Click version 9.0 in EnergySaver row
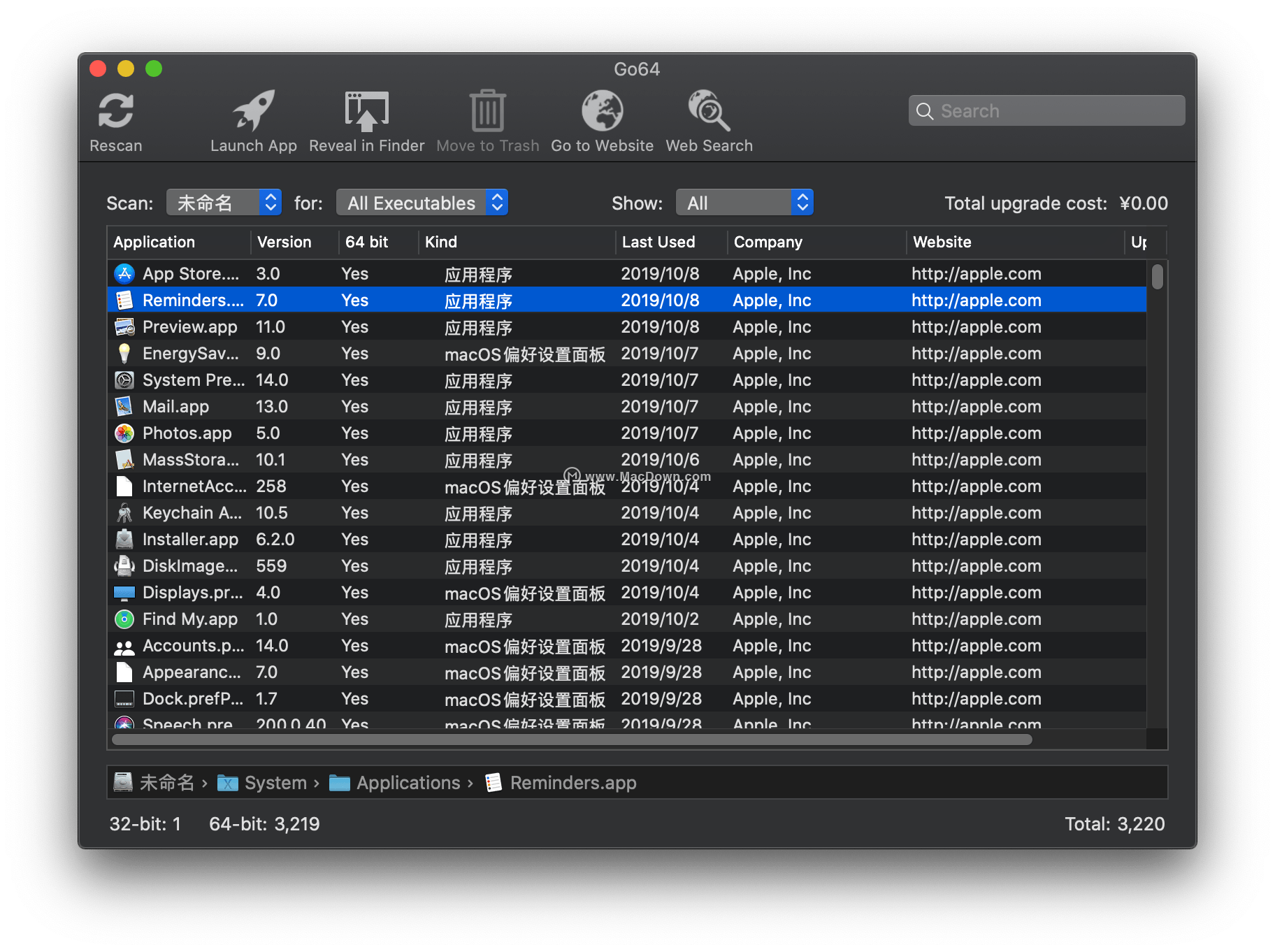The width and height of the screenshot is (1275, 952). [x=268, y=353]
